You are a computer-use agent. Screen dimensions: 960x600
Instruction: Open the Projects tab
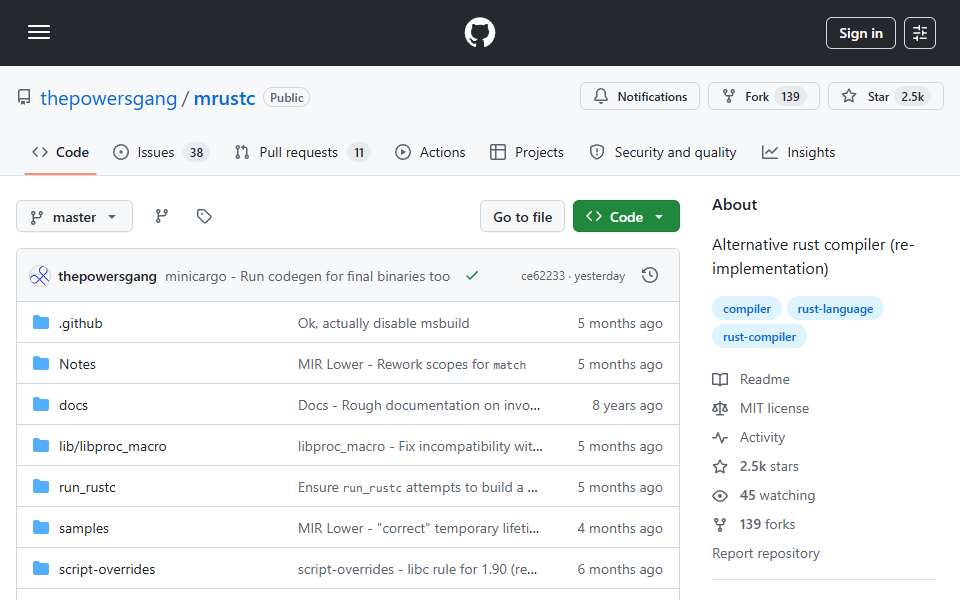[x=527, y=152]
